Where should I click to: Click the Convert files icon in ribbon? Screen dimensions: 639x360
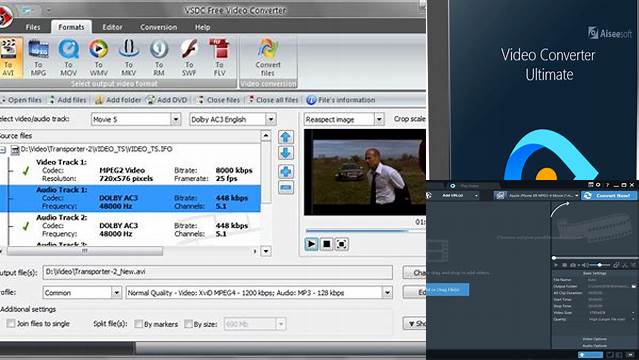pos(268,57)
